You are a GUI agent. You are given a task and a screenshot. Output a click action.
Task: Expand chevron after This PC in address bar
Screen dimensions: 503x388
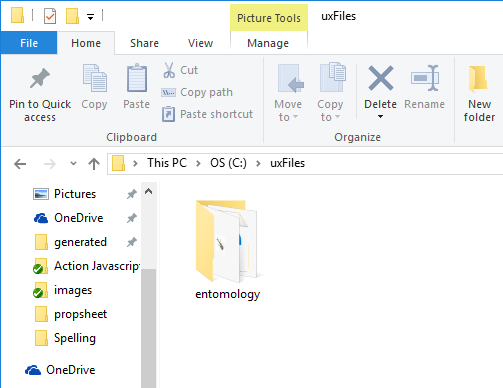pos(198,163)
